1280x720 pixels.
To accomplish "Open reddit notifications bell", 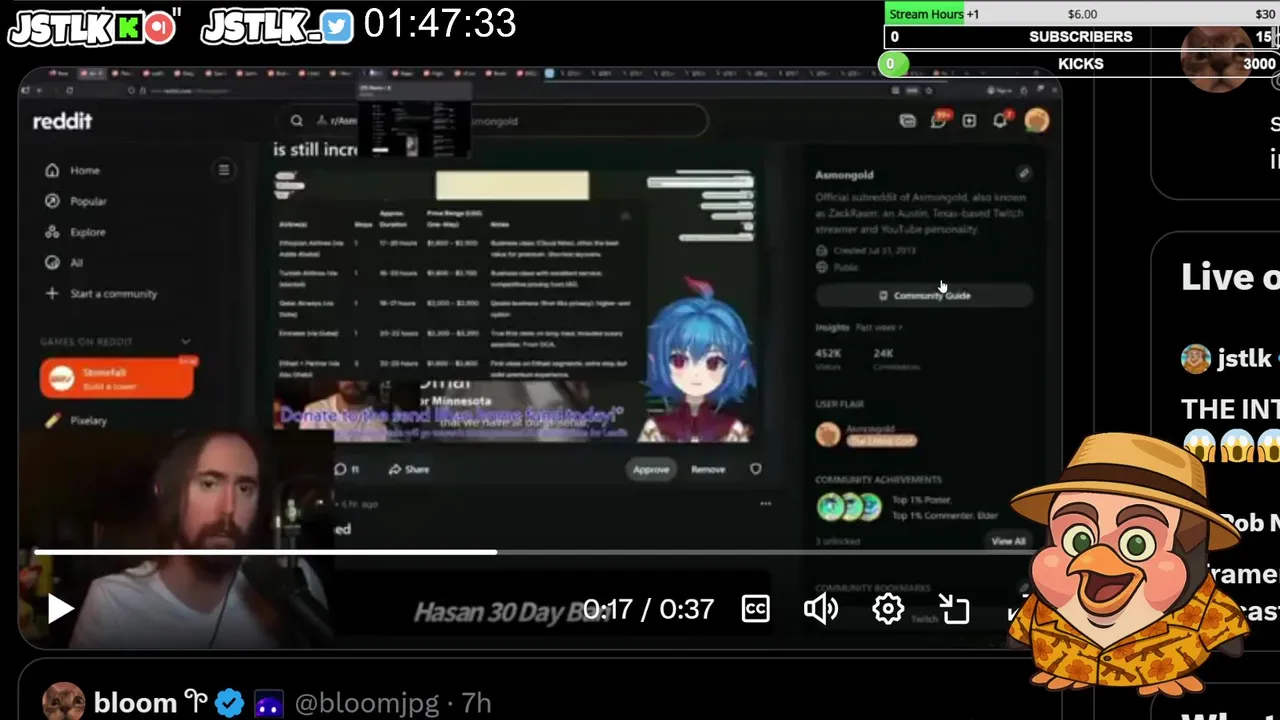I will (1000, 121).
